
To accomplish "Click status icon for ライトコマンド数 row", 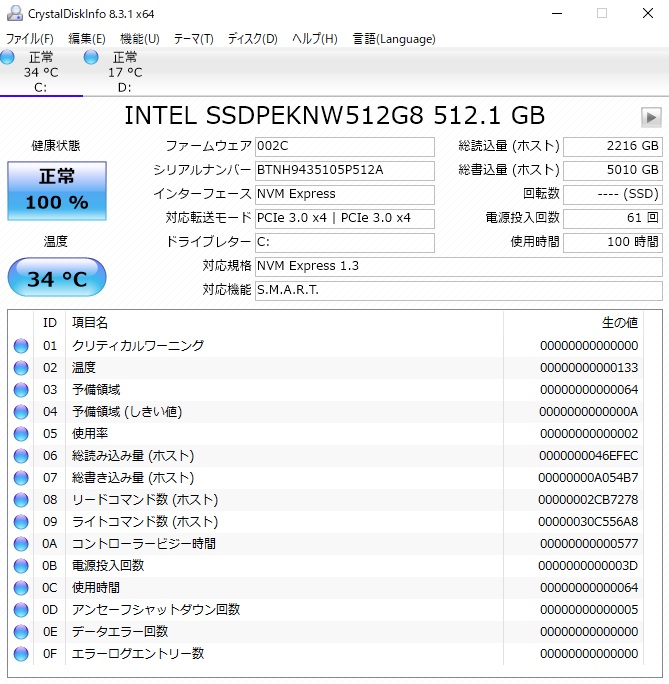I will pos(21,522).
